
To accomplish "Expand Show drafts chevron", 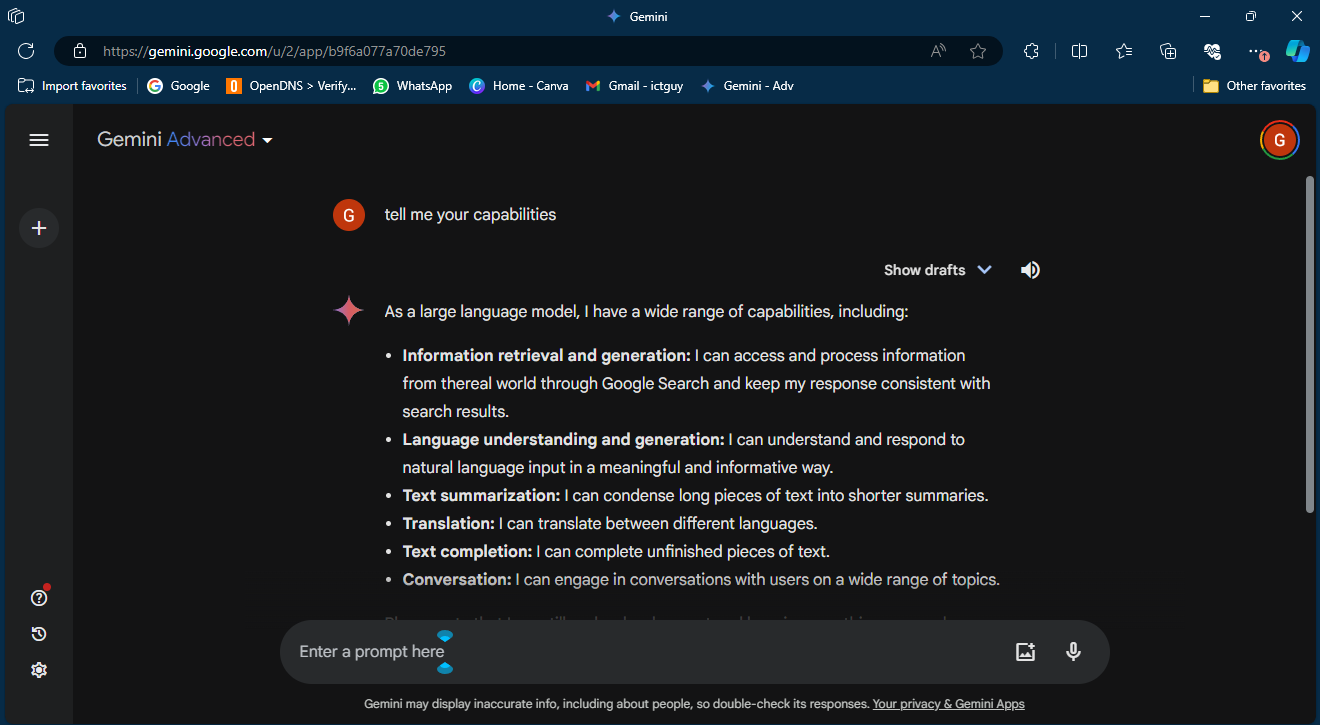I will tap(984, 270).
